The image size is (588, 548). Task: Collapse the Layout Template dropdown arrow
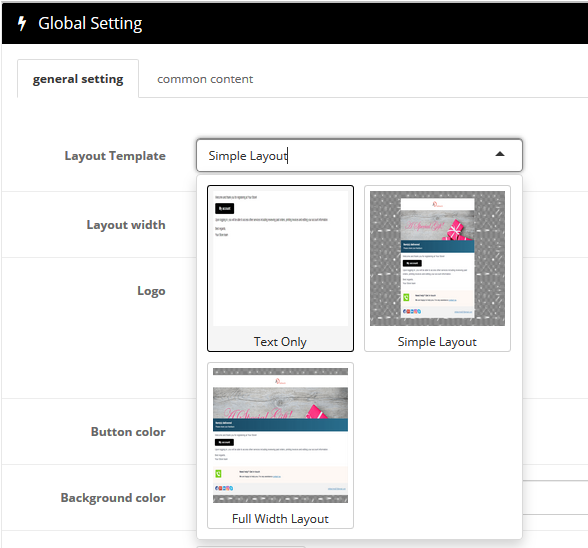[x=500, y=154]
